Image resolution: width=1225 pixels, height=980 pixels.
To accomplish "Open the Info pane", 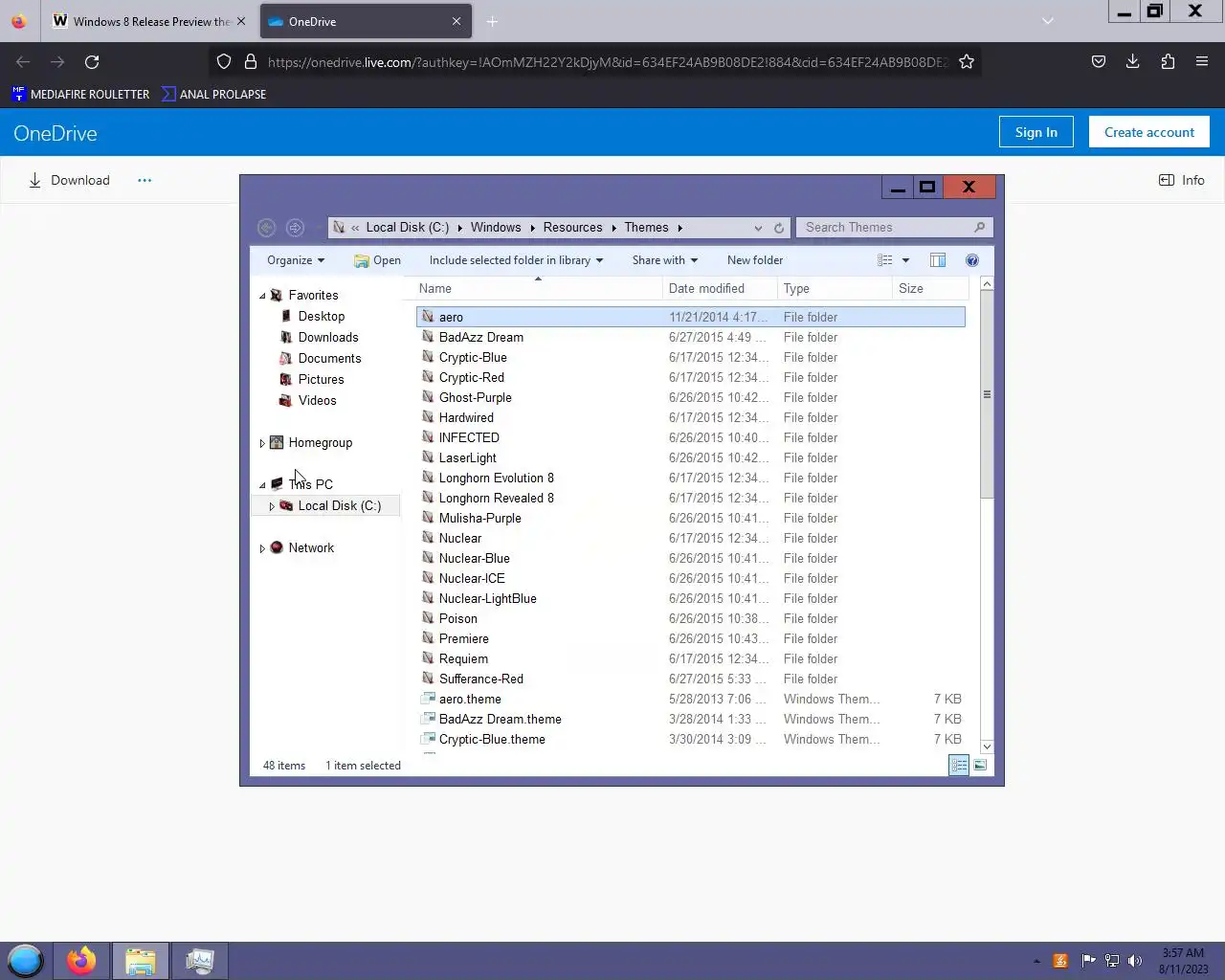I will click(x=1182, y=180).
